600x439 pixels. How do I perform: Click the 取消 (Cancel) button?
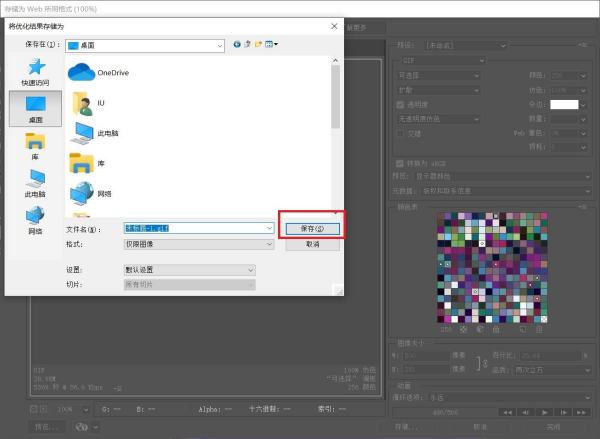point(313,244)
